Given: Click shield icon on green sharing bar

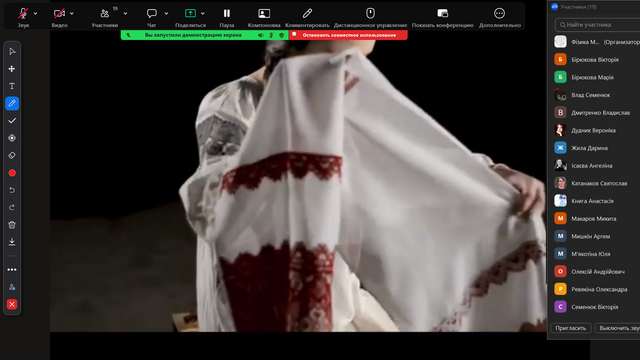Looking at the screenshot, I should click(282, 35).
